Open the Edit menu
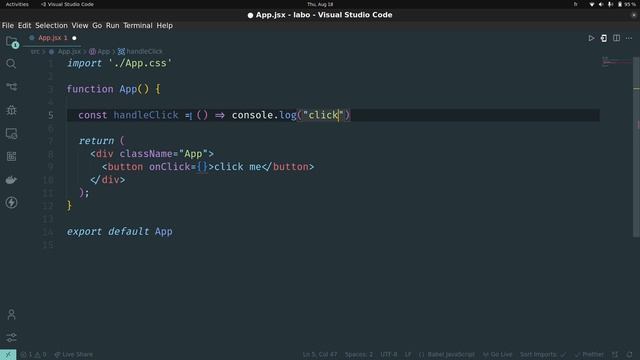Image resolution: width=640 pixels, height=360 pixels. pyautogui.click(x=24, y=25)
